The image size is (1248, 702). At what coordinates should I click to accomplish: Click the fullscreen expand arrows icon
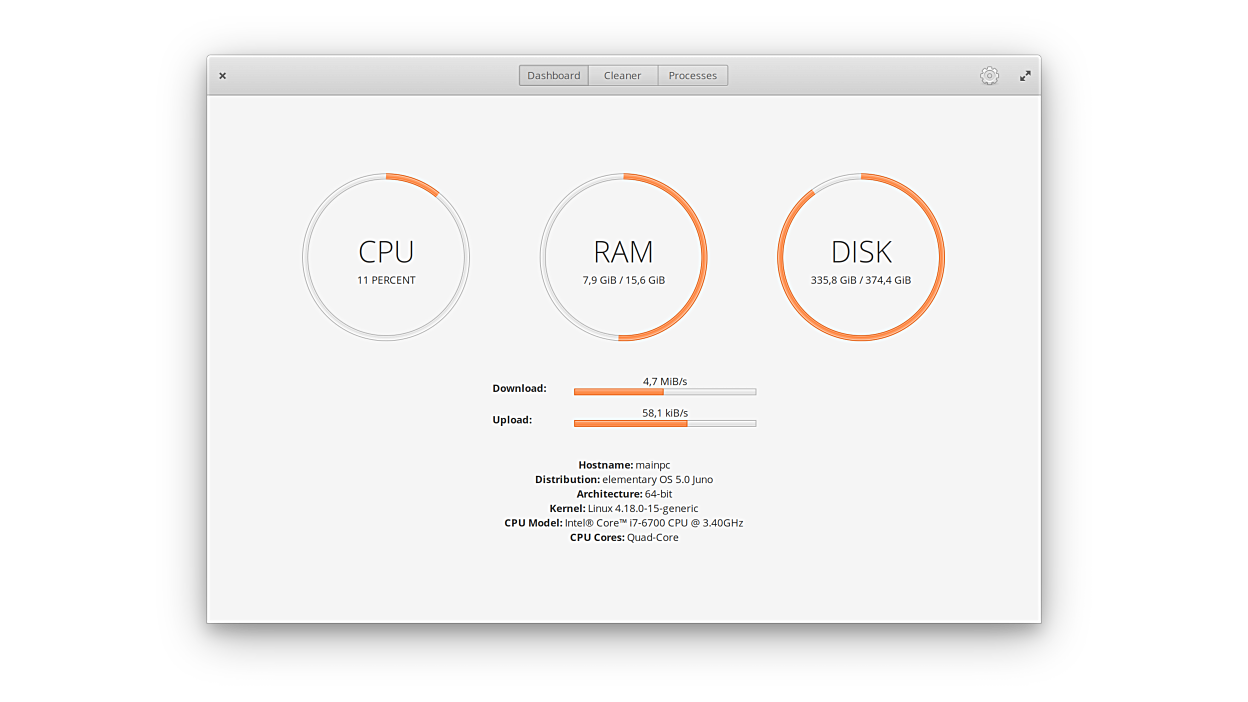click(1025, 76)
